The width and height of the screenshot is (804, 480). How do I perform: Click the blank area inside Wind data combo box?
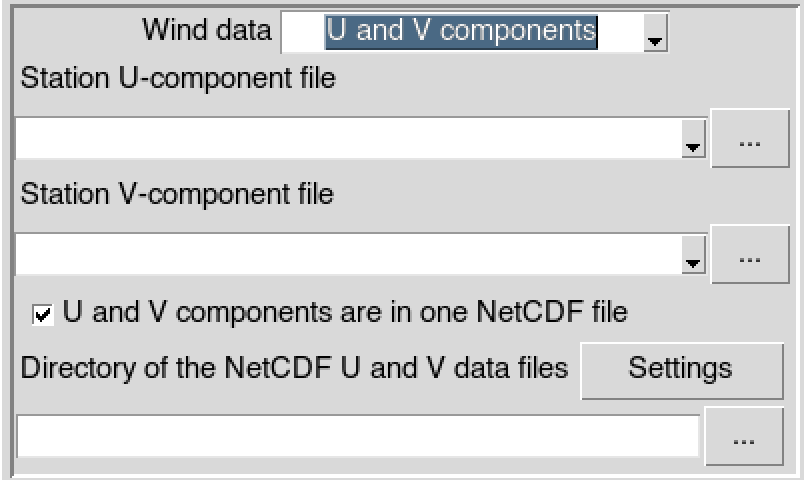(304, 33)
